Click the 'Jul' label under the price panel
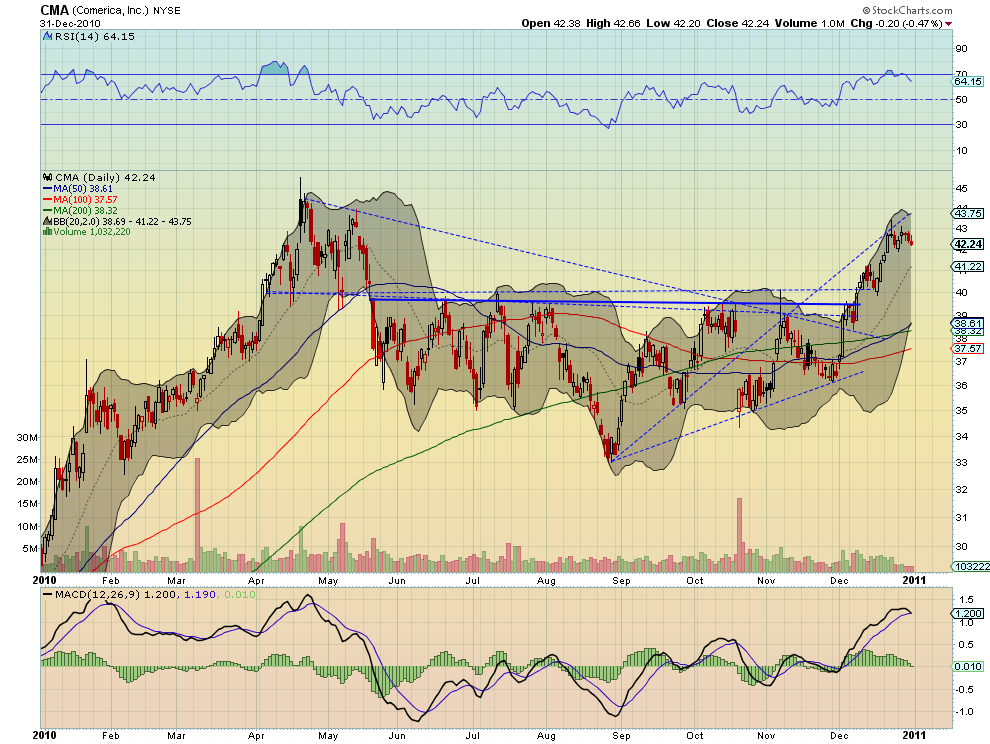The image size is (990, 744). [x=472, y=580]
